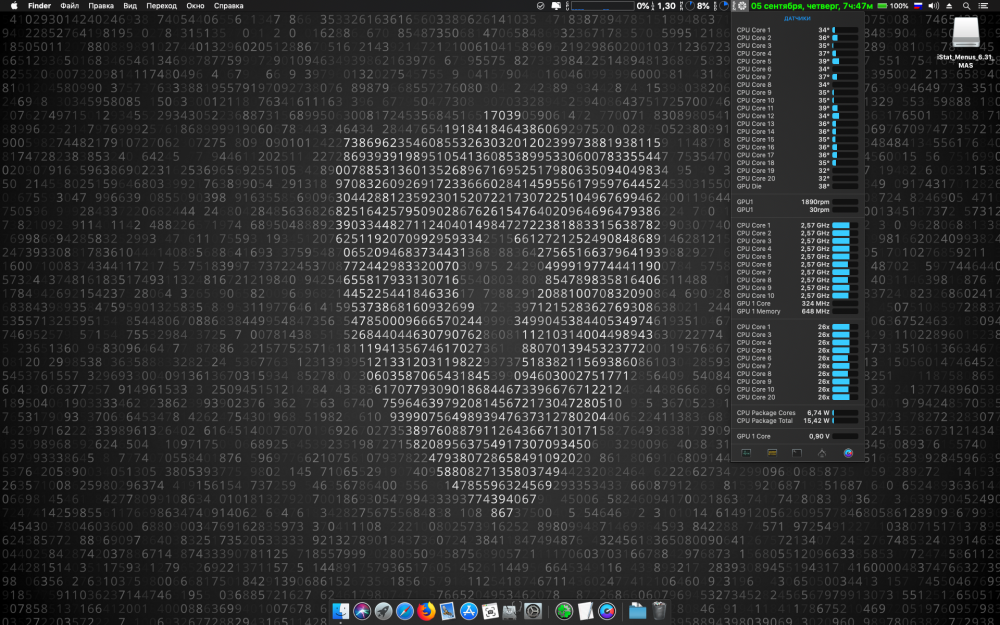Open the colorful iStat Menus app icon in footer

[x=848, y=453]
